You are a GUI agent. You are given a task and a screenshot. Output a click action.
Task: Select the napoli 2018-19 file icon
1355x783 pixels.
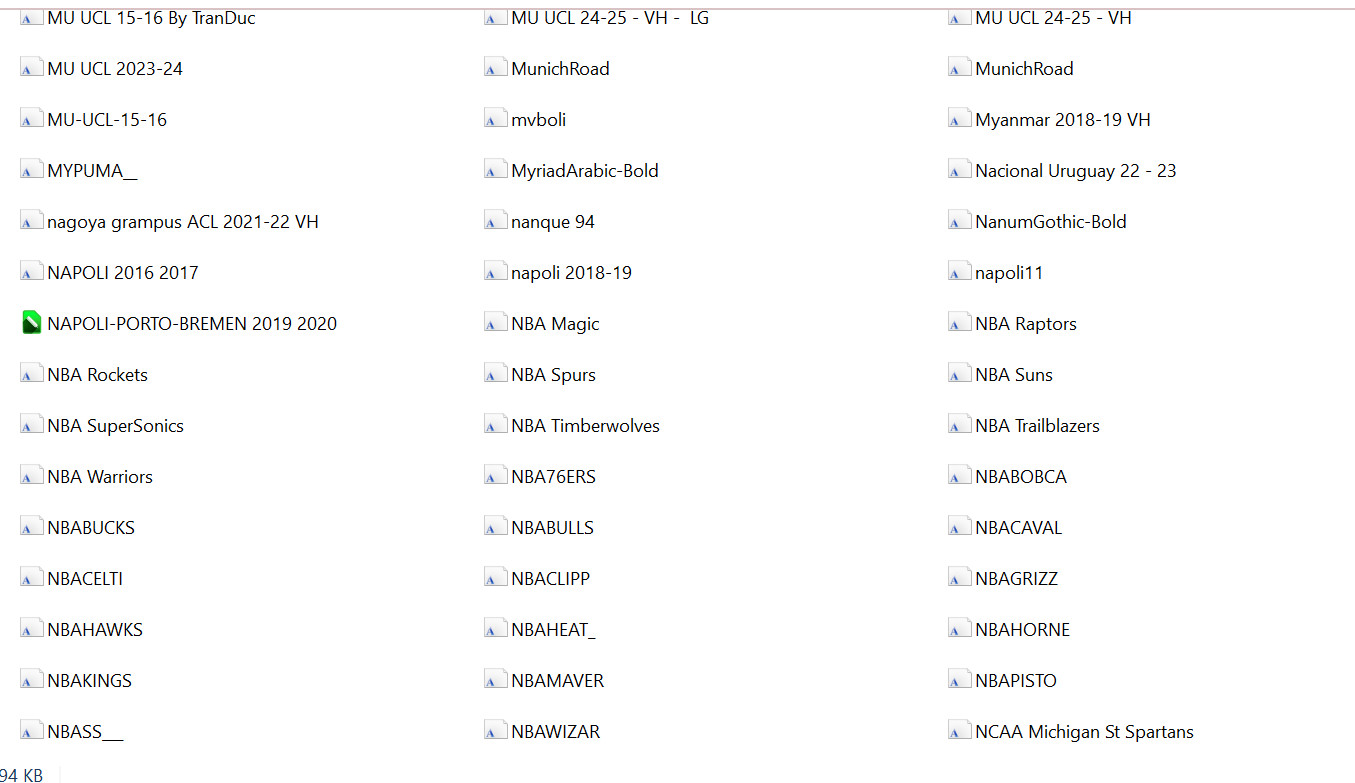495,272
